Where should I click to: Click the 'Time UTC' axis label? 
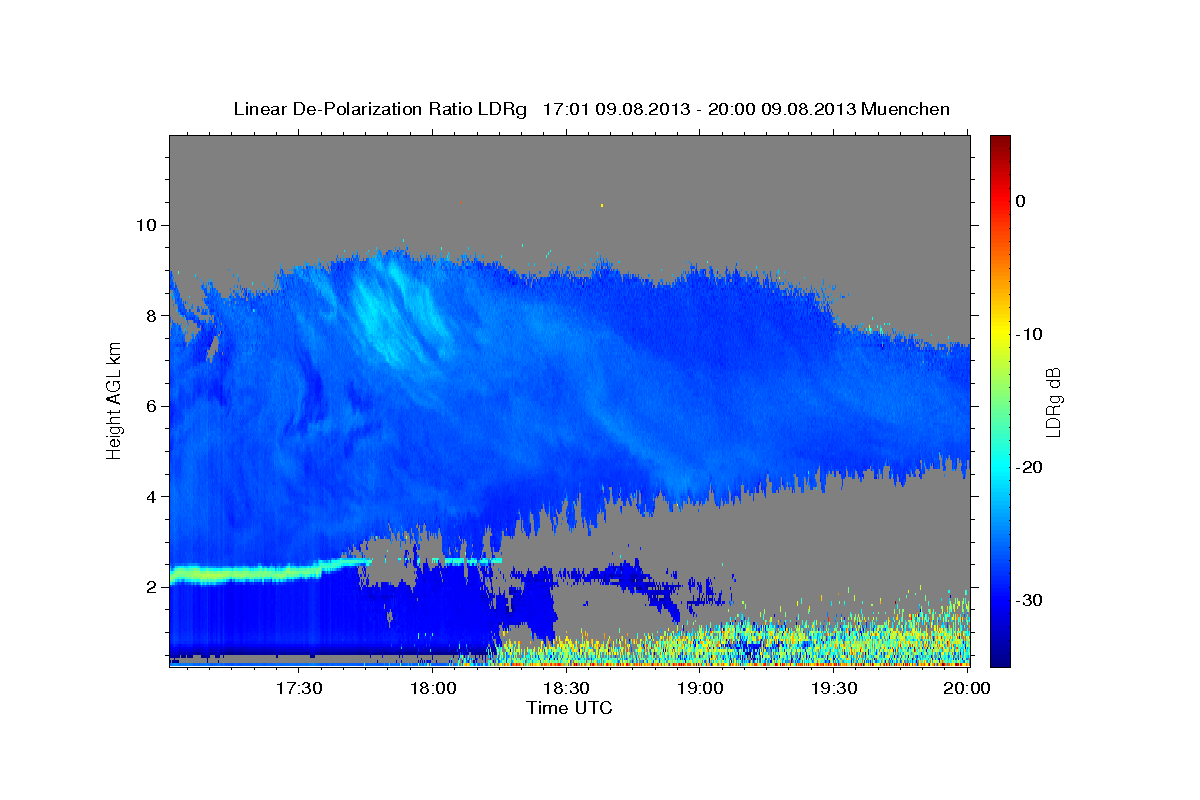tap(569, 708)
